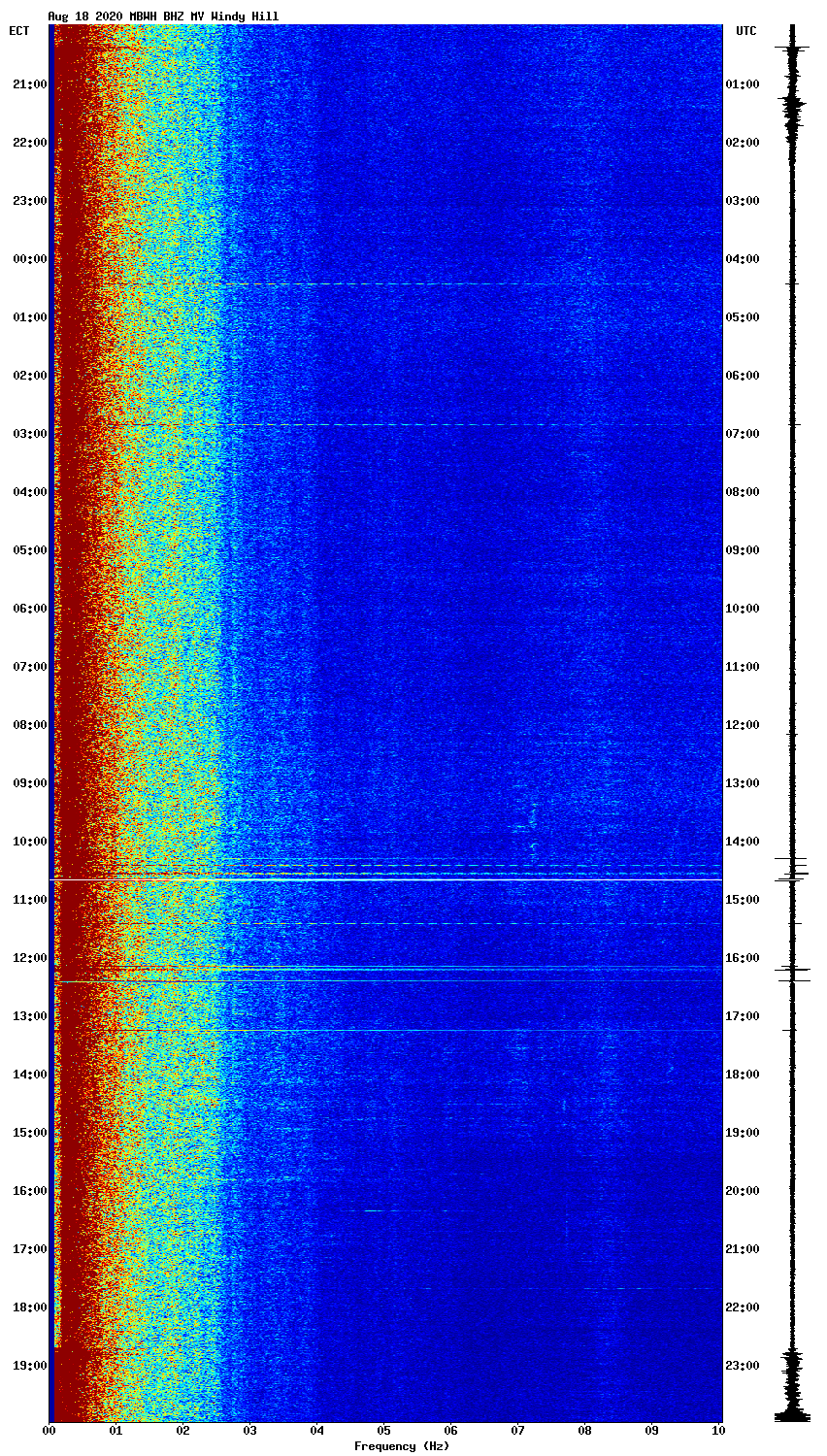Select the 11:00 ECT time label
The width and height of the screenshot is (827, 1456).
coord(30,900)
